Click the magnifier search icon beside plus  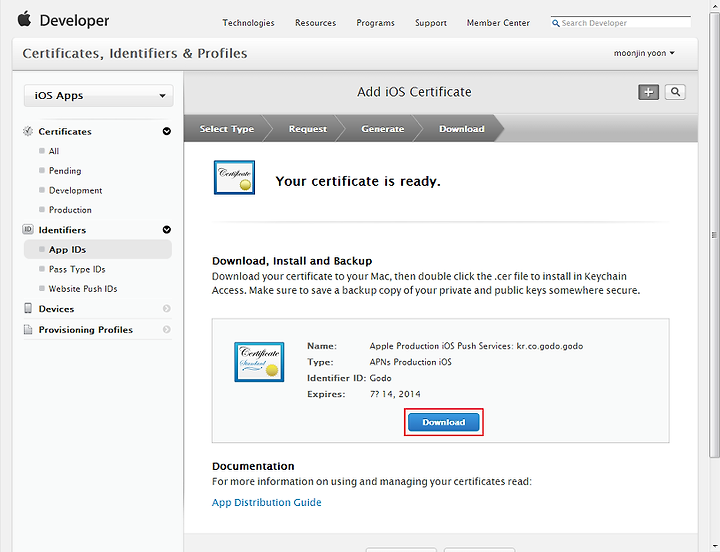675,92
